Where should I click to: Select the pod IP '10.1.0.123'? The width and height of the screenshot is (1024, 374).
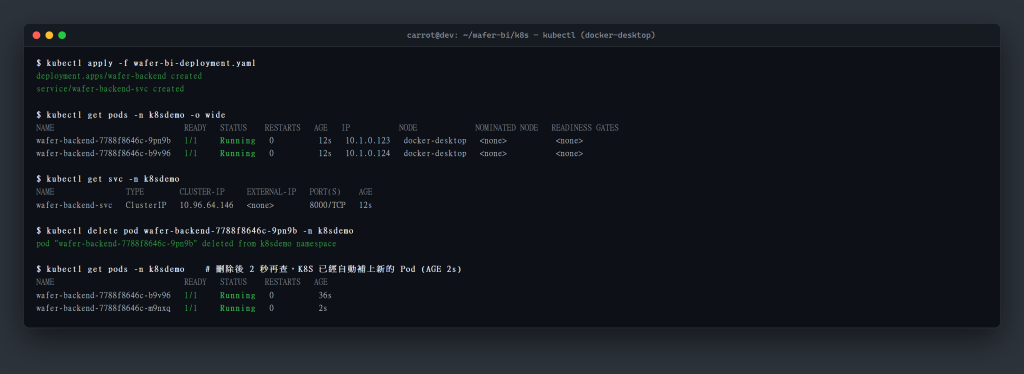point(368,141)
